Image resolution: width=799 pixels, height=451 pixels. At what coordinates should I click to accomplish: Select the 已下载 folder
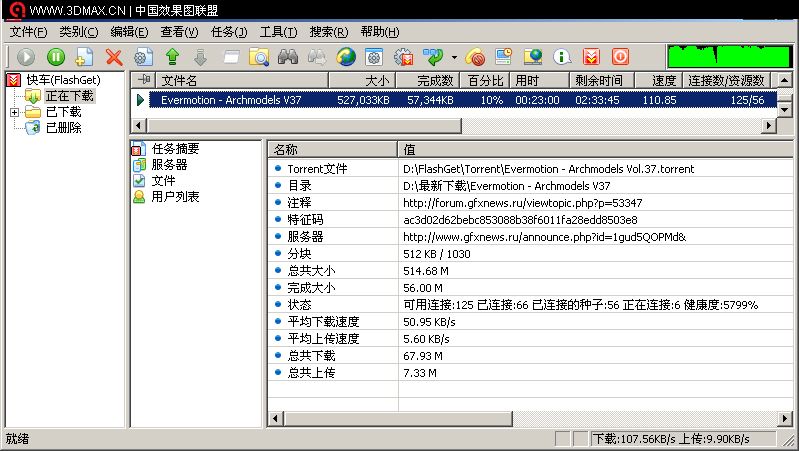(x=63, y=112)
